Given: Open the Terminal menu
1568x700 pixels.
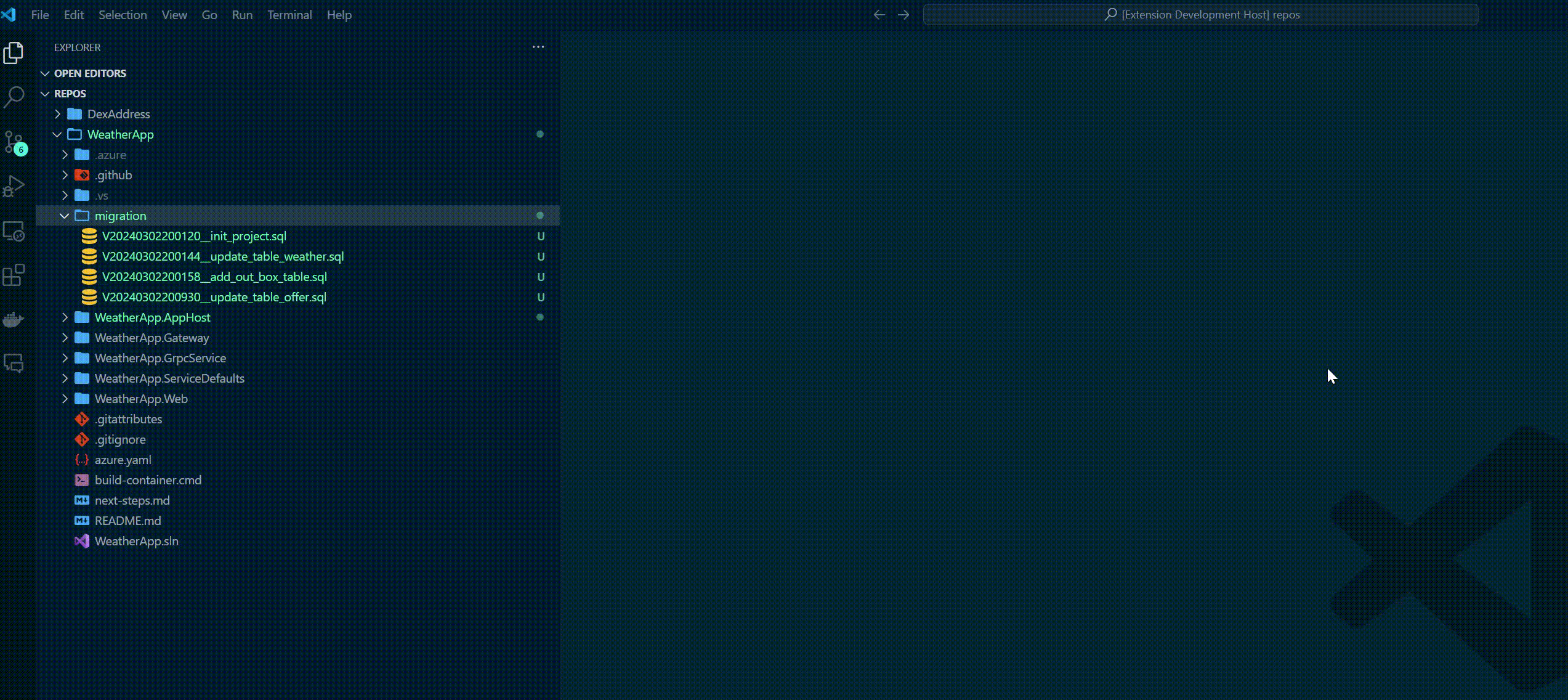Looking at the screenshot, I should [x=289, y=15].
